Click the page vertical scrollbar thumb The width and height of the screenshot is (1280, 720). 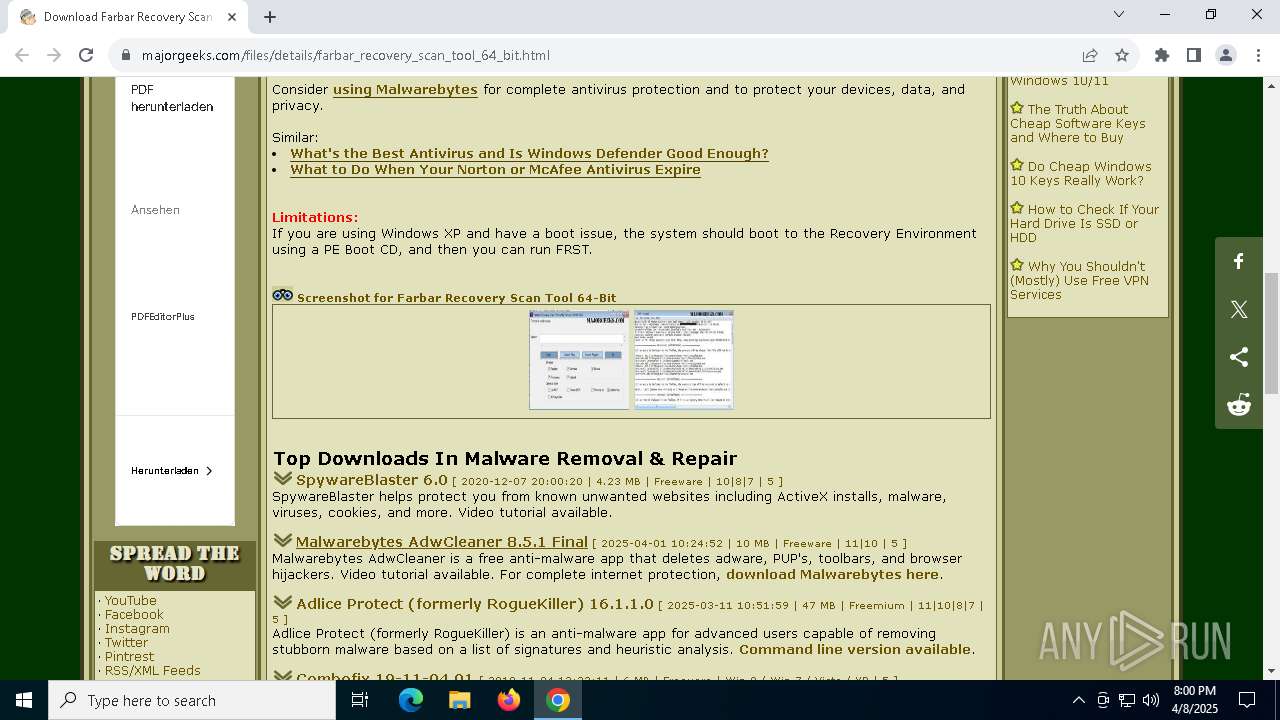pyautogui.click(x=1271, y=333)
